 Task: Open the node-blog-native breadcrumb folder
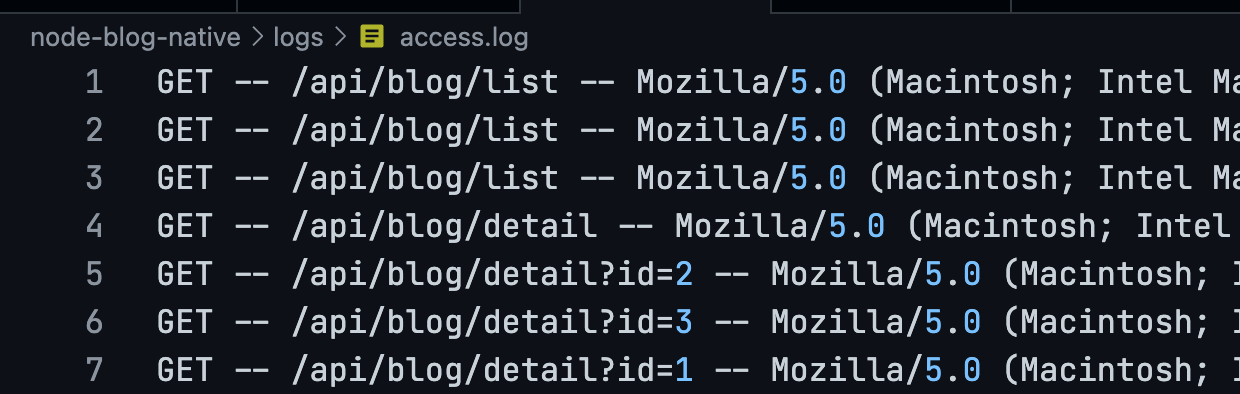tap(136, 38)
